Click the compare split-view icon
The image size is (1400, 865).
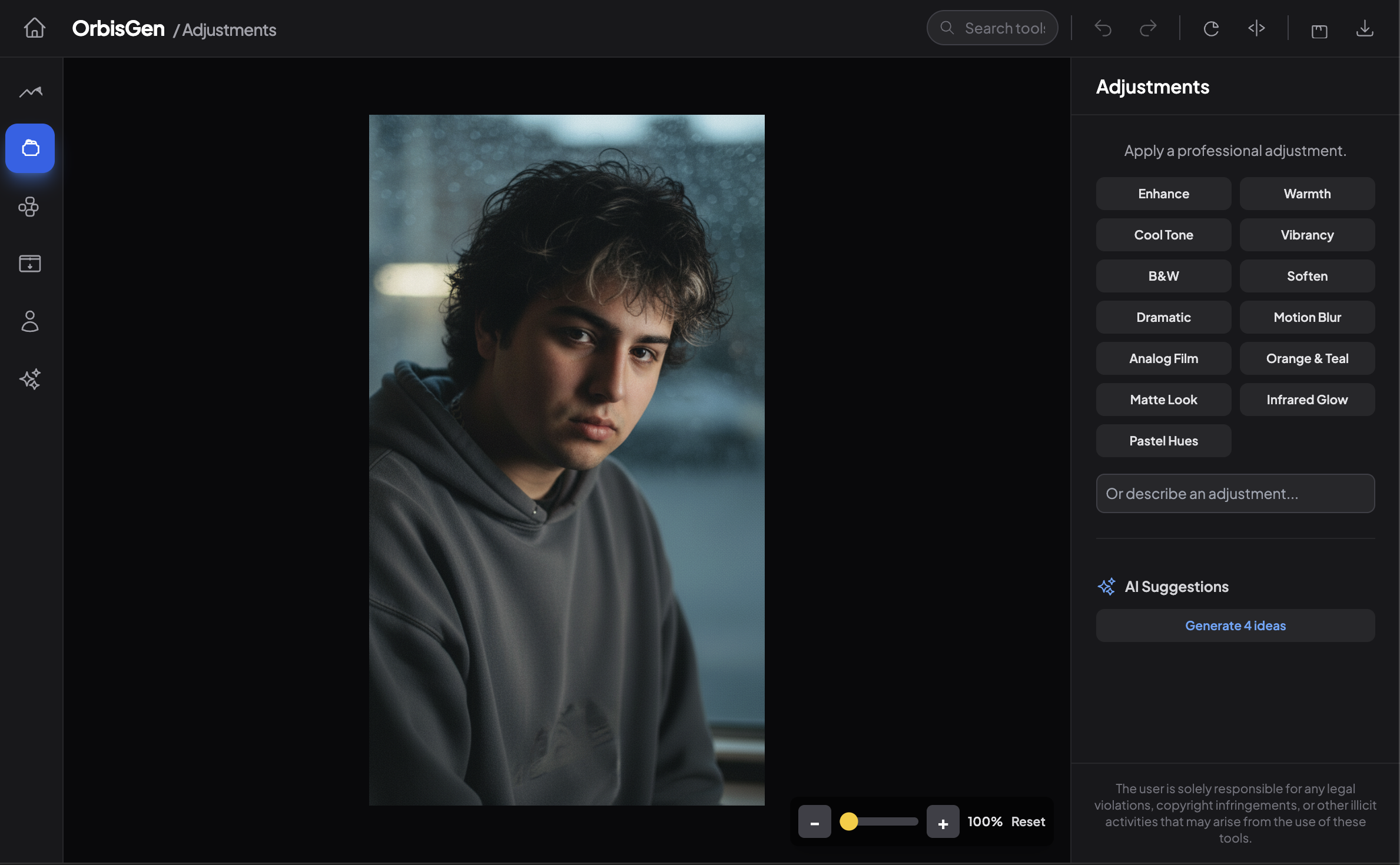pyautogui.click(x=1256, y=28)
